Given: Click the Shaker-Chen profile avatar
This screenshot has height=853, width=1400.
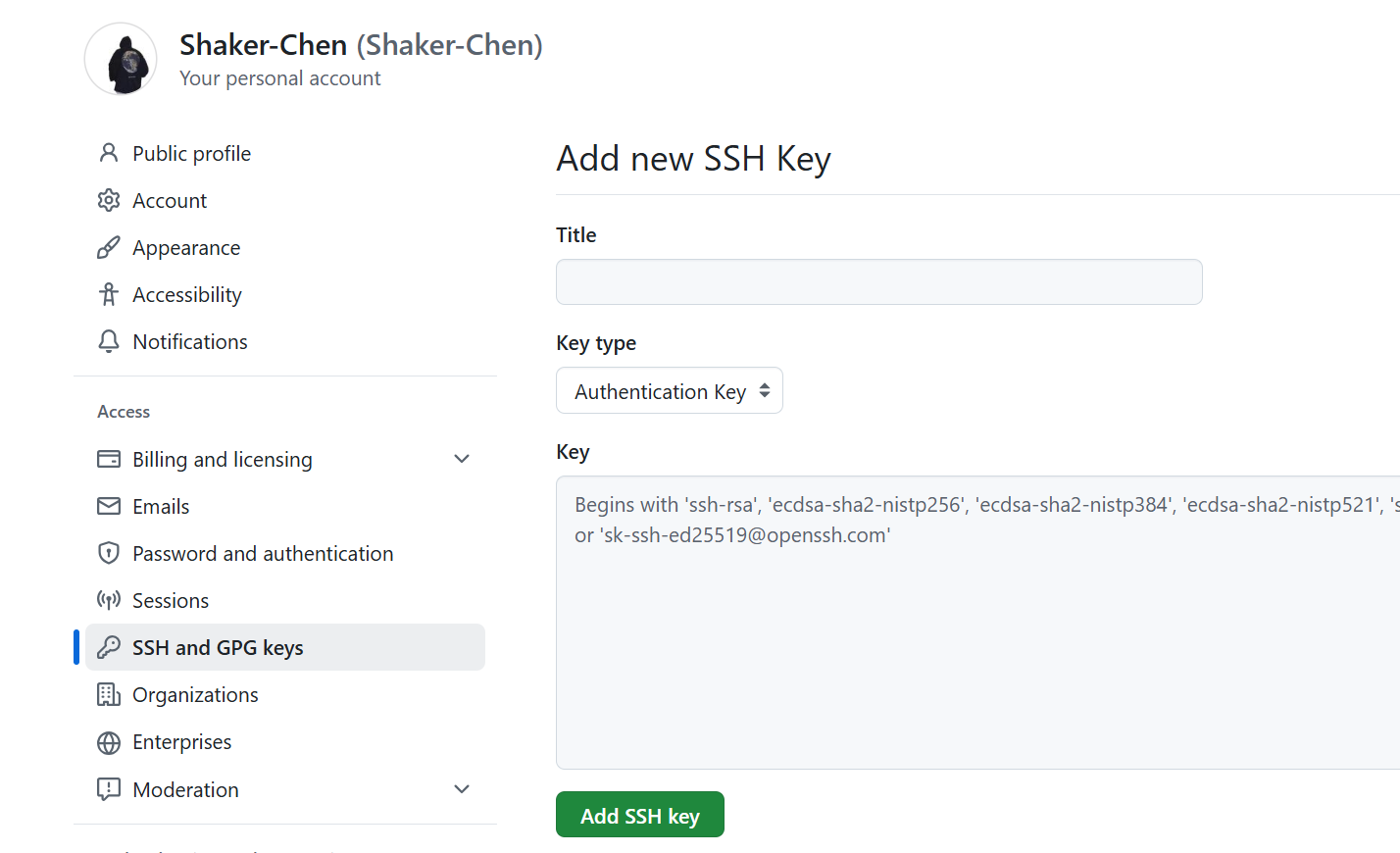Looking at the screenshot, I should (x=121, y=60).
